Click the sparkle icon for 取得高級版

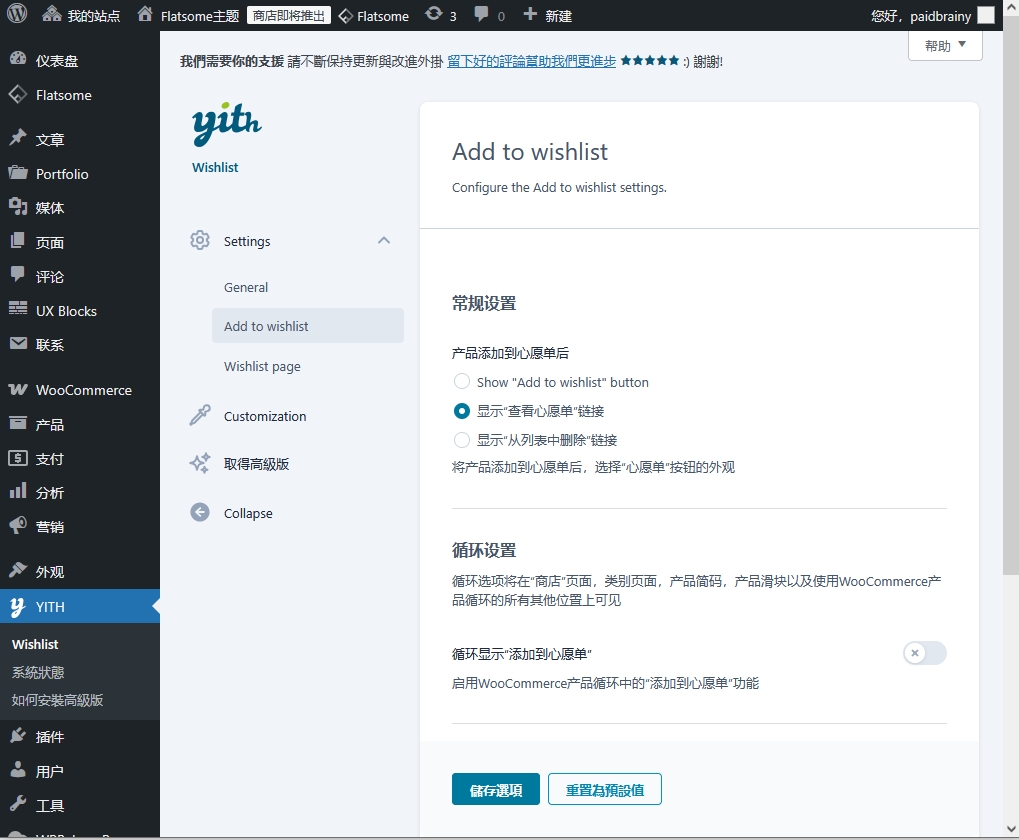pos(200,463)
